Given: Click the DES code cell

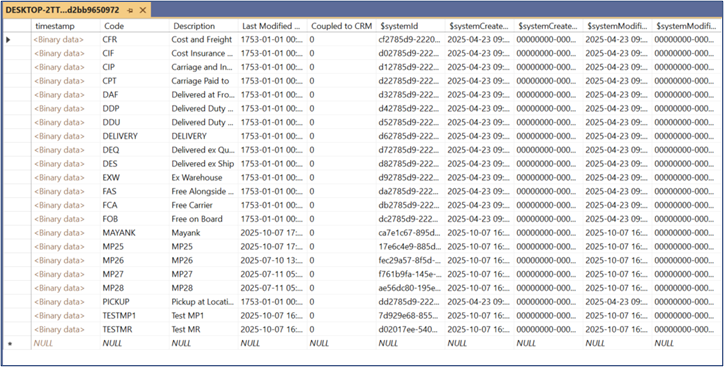Looking at the screenshot, I should point(135,164).
